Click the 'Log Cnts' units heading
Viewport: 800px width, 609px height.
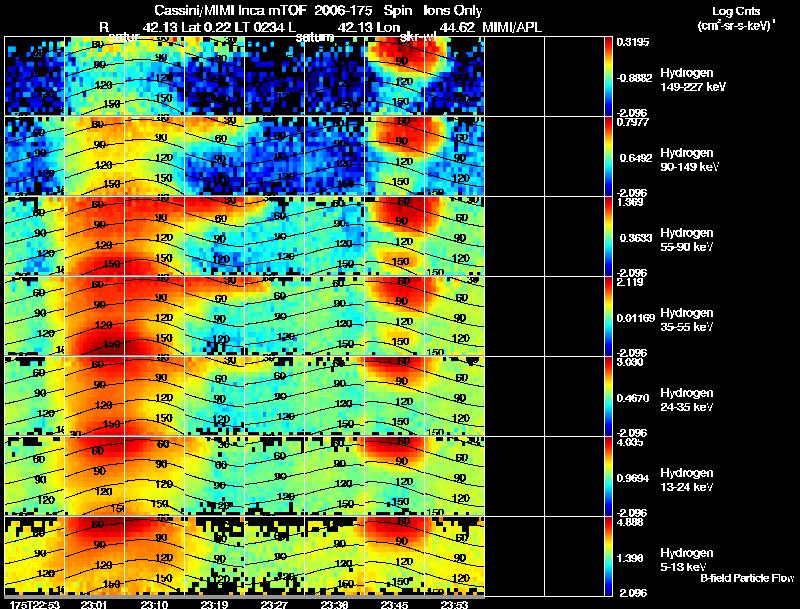coord(736,11)
